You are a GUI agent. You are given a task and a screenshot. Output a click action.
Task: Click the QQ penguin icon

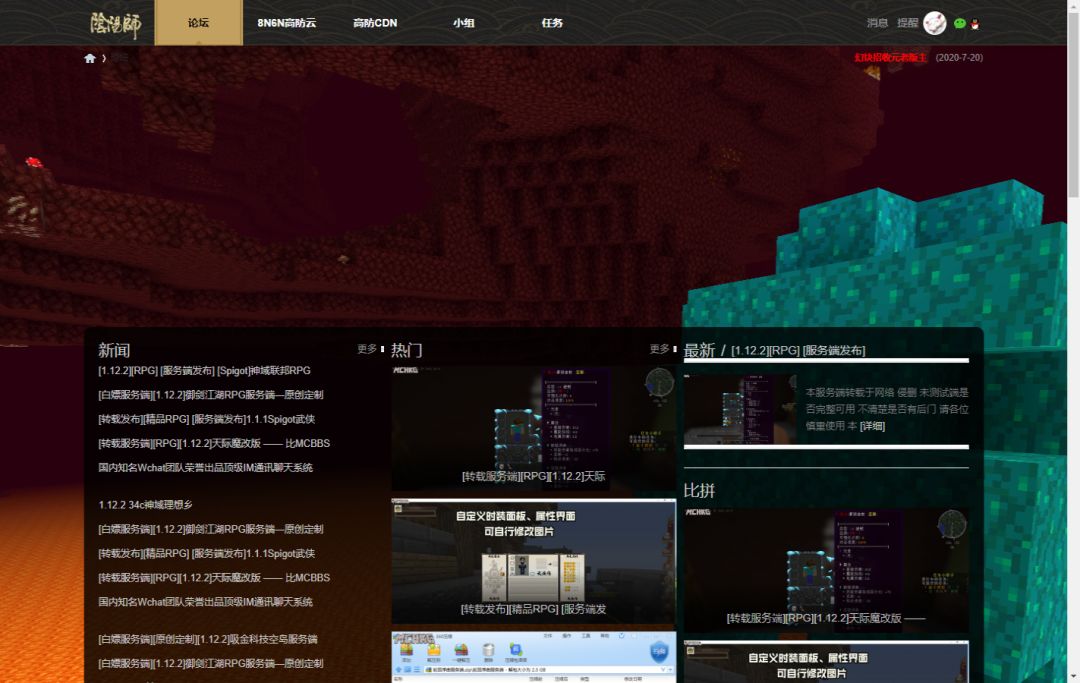[975, 24]
